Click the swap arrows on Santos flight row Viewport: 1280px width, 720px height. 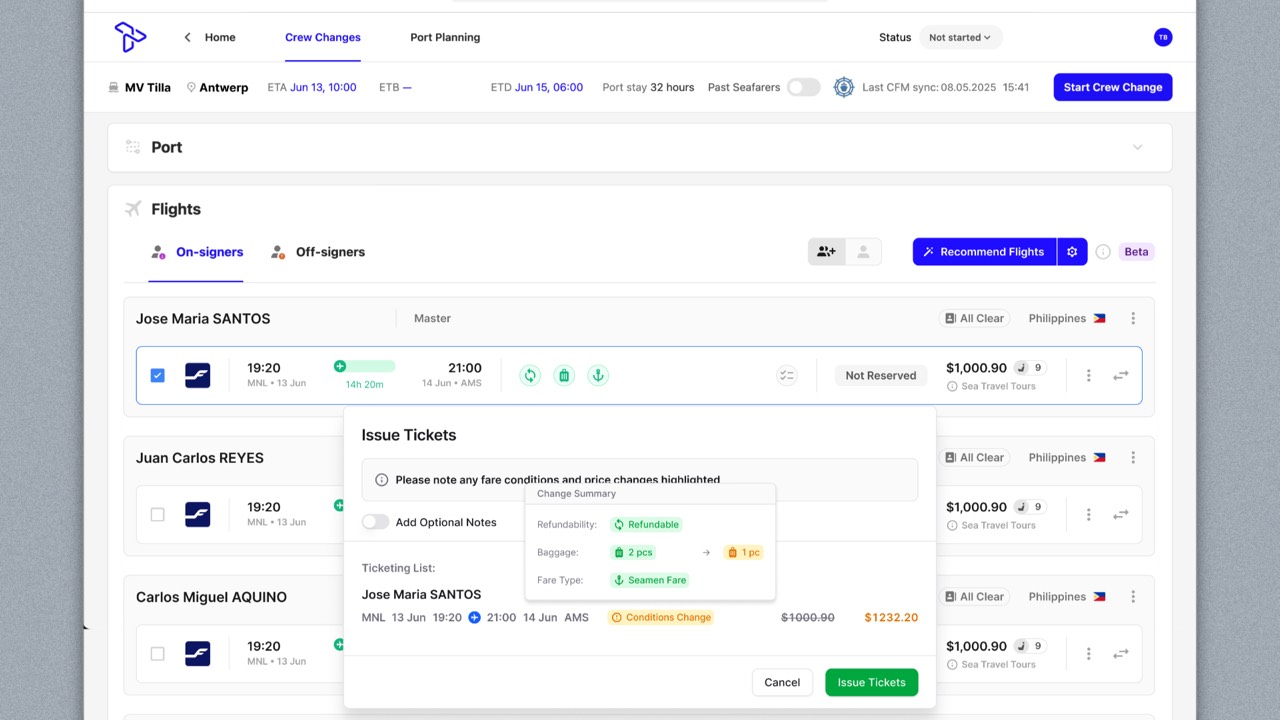coord(1121,376)
